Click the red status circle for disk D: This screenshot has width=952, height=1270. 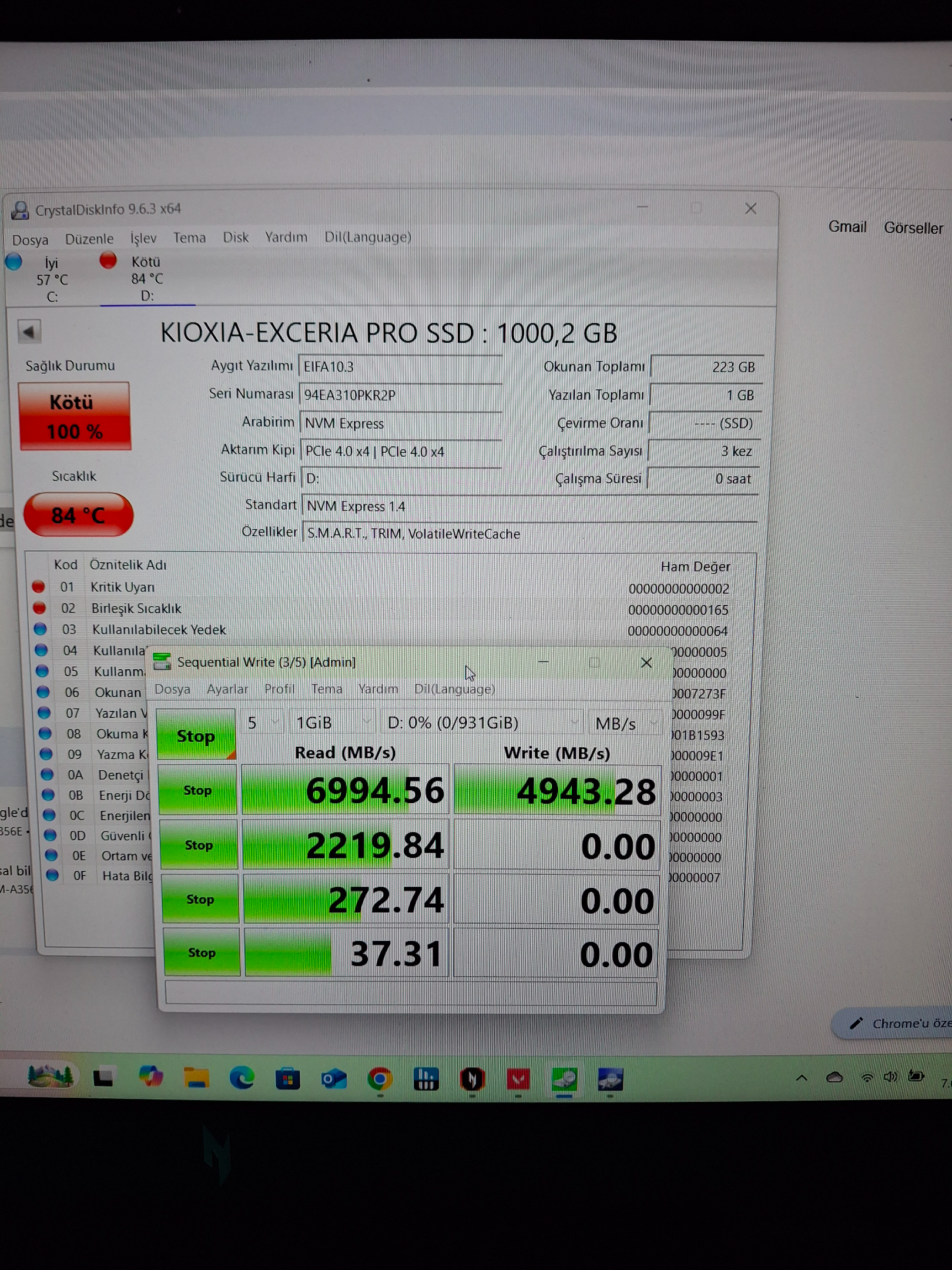tap(108, 260)
